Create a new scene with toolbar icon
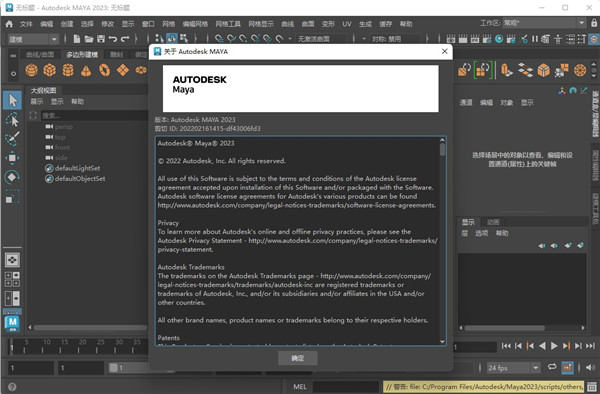This screenshot has width=600, height=394. coord(77,39)
